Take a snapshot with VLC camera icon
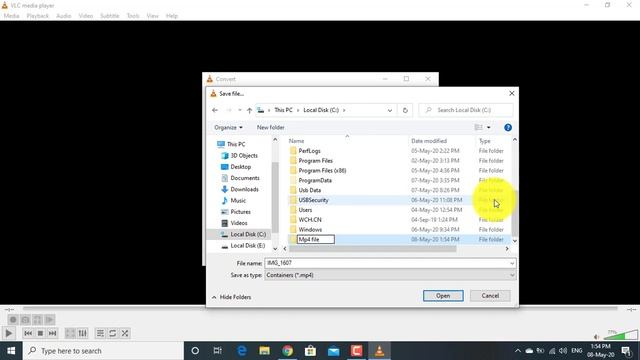The image size is (640, 360). click(25, 320)
